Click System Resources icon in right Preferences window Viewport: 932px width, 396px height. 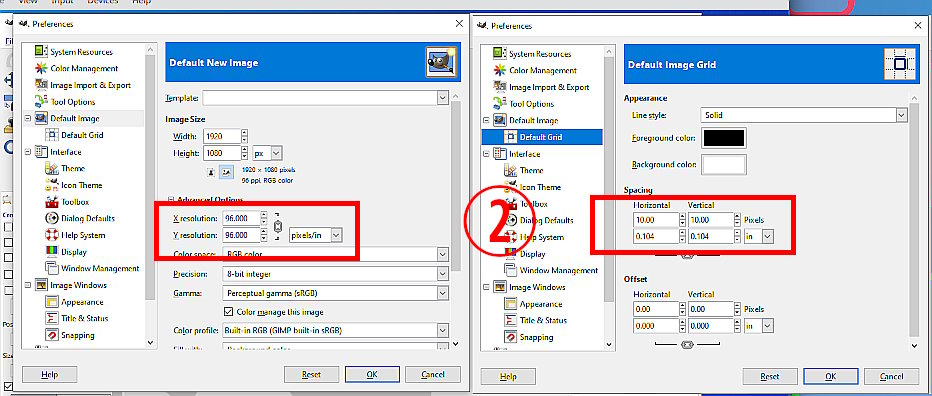(500, 54)
